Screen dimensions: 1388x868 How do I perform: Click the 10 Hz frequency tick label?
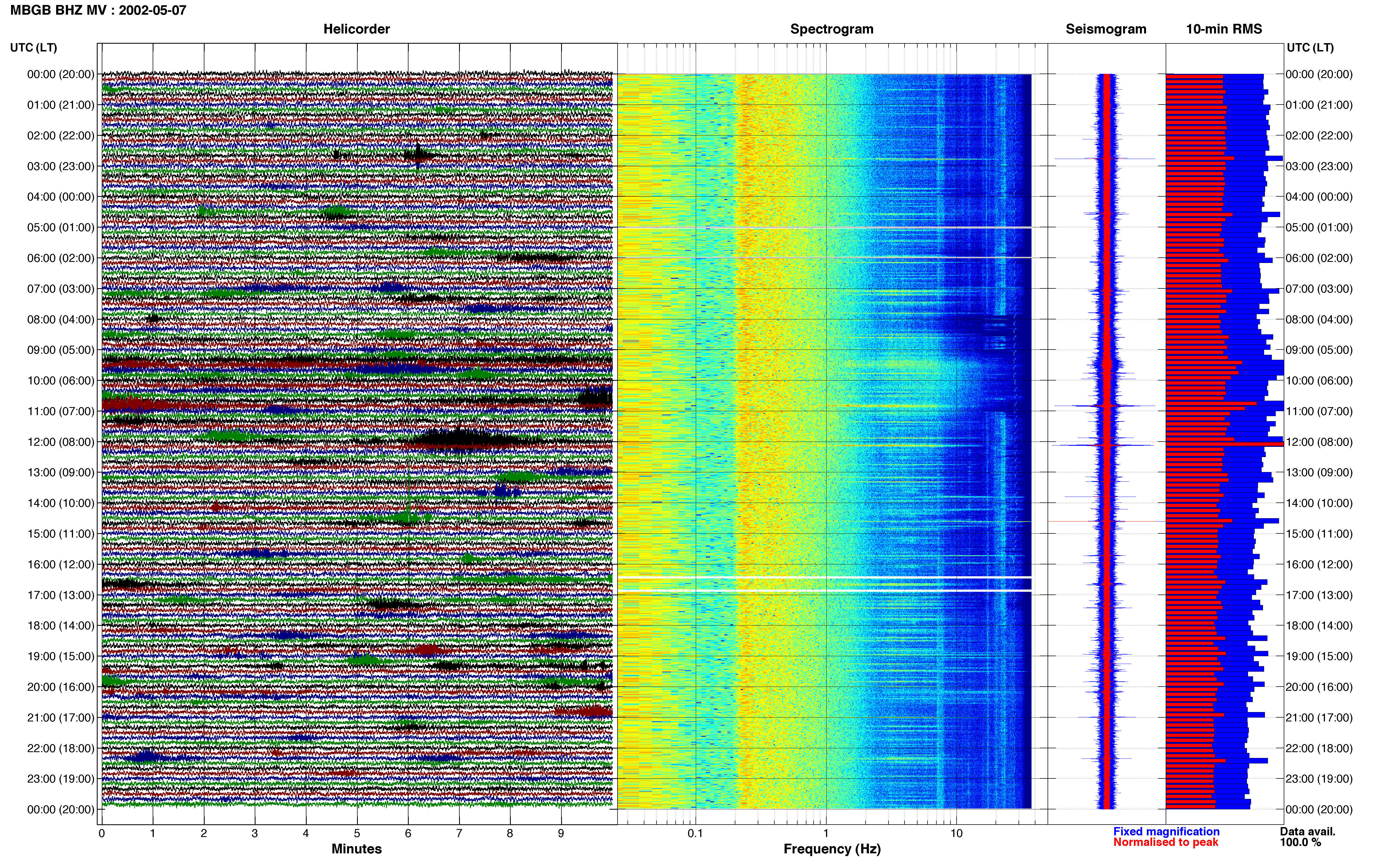pyautogui.click(x=956, y=833)
